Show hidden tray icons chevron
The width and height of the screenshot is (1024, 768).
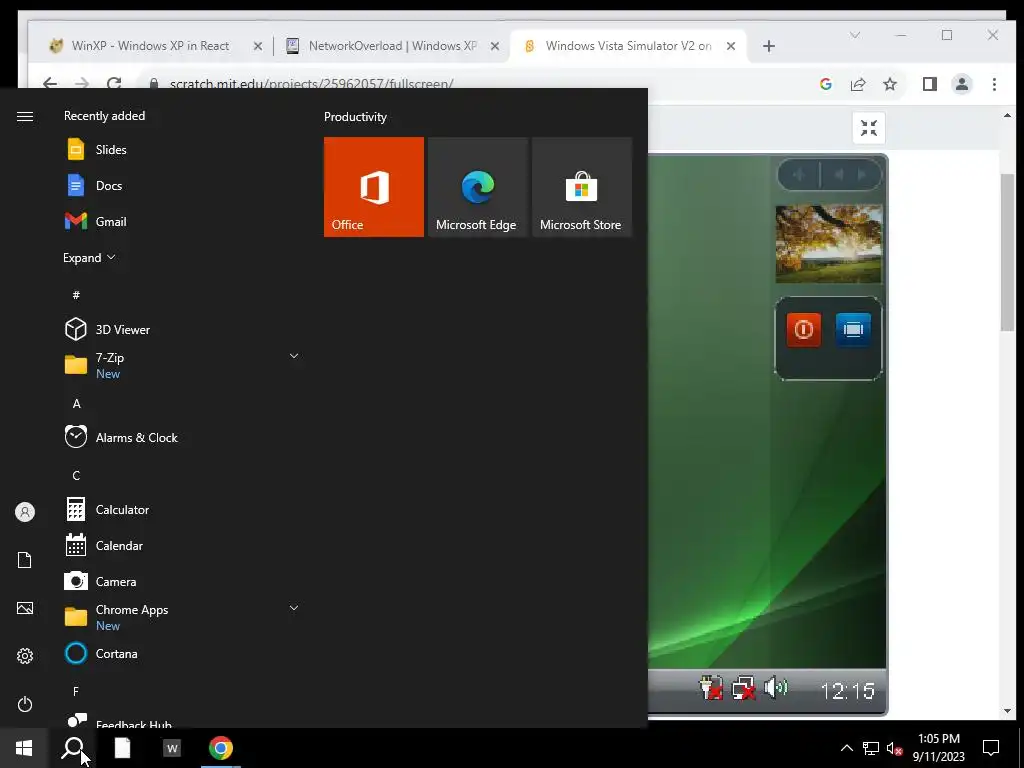pos(846,748)
